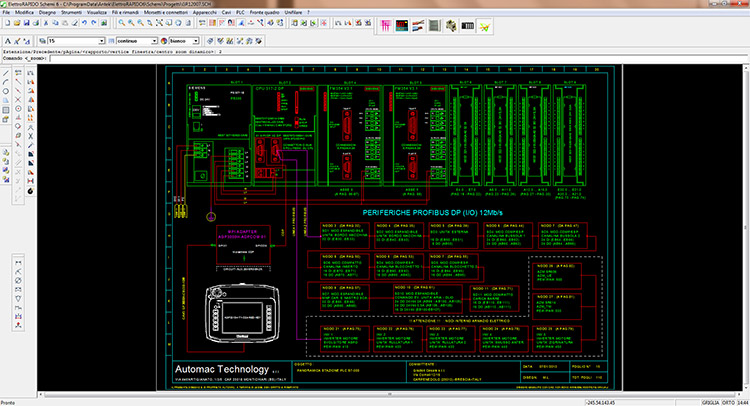Click the black round symbol icon in left panel
Image resolution: width=750 pixels, height=406 pixels.
coord(31,191)
